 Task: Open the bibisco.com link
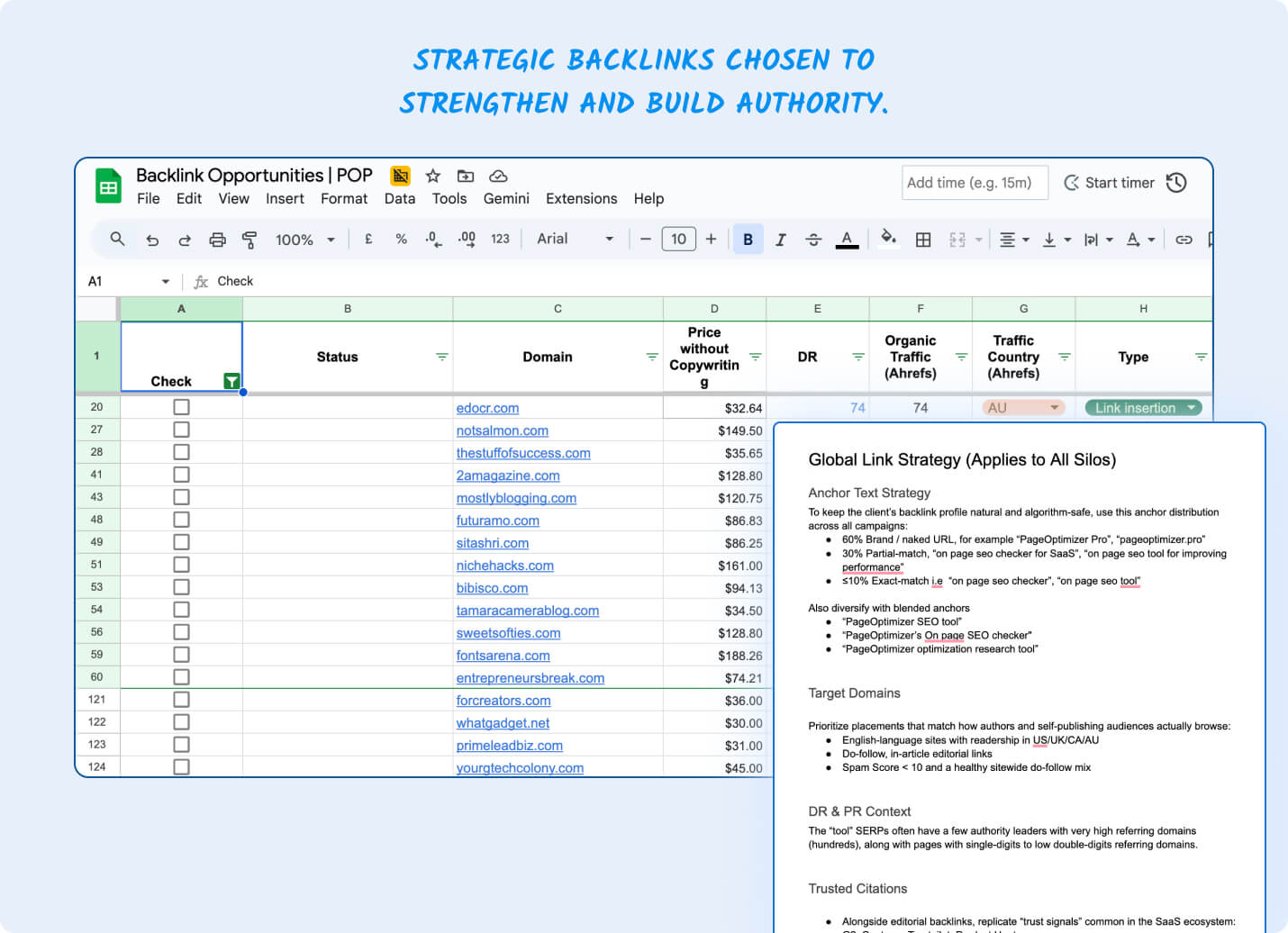point(492,588)
